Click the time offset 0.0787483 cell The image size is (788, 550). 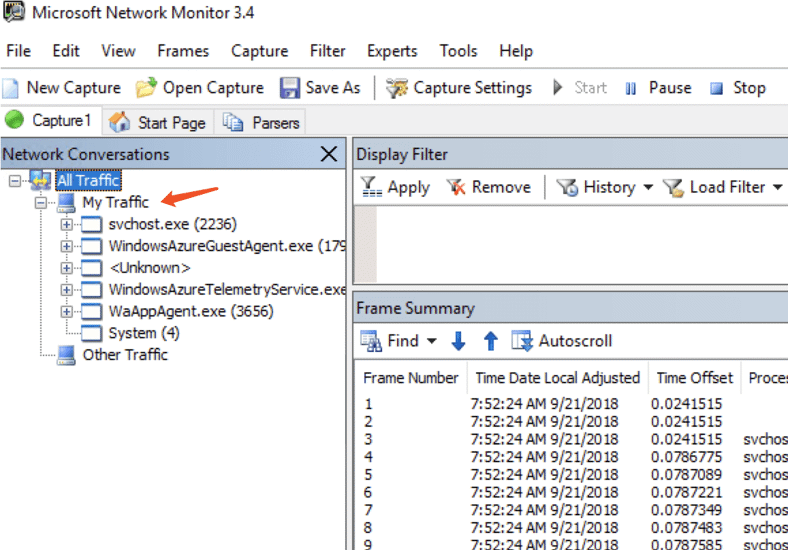point(686,528)
